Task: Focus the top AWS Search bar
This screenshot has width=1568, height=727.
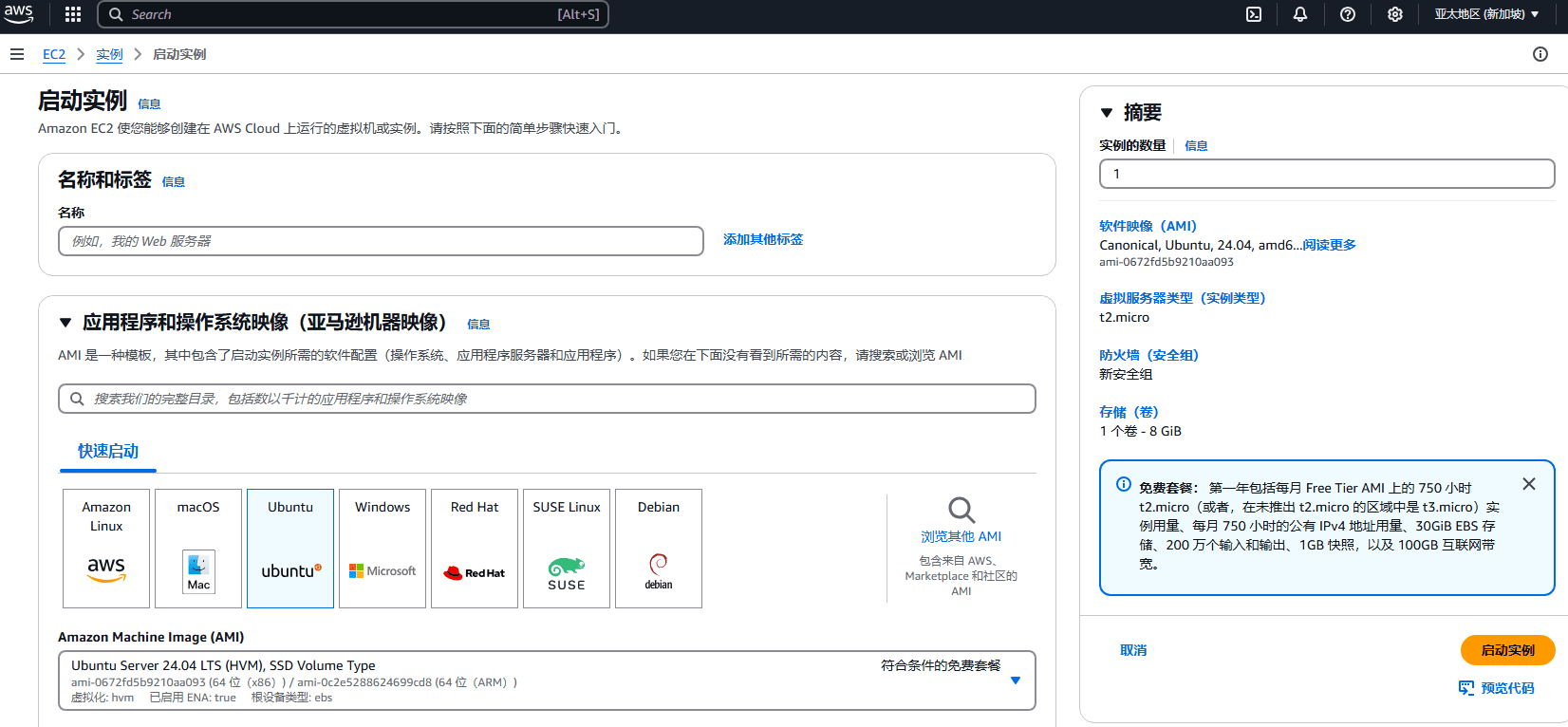Action: [x=353, y=14]
